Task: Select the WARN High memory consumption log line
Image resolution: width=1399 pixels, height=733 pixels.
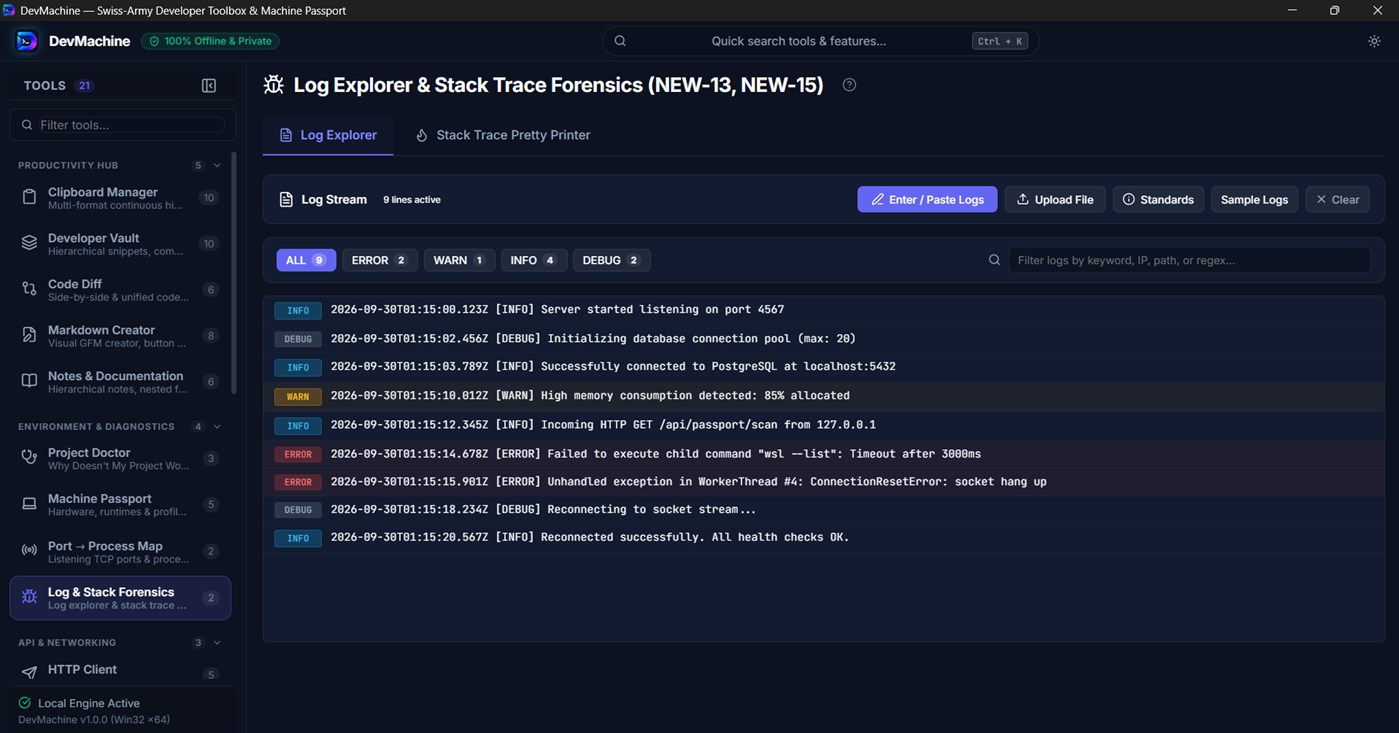Action: coord(824,396)
